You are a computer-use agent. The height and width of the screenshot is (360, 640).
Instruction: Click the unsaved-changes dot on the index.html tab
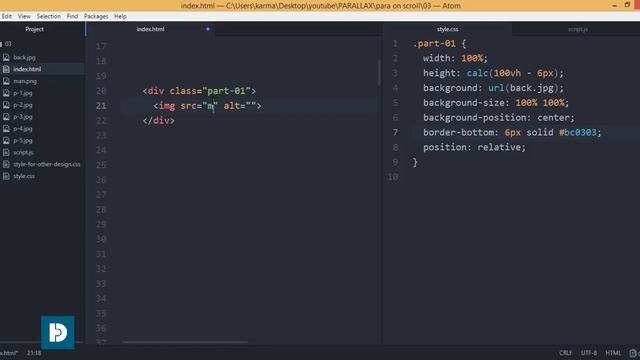click(x=208, y=29)
